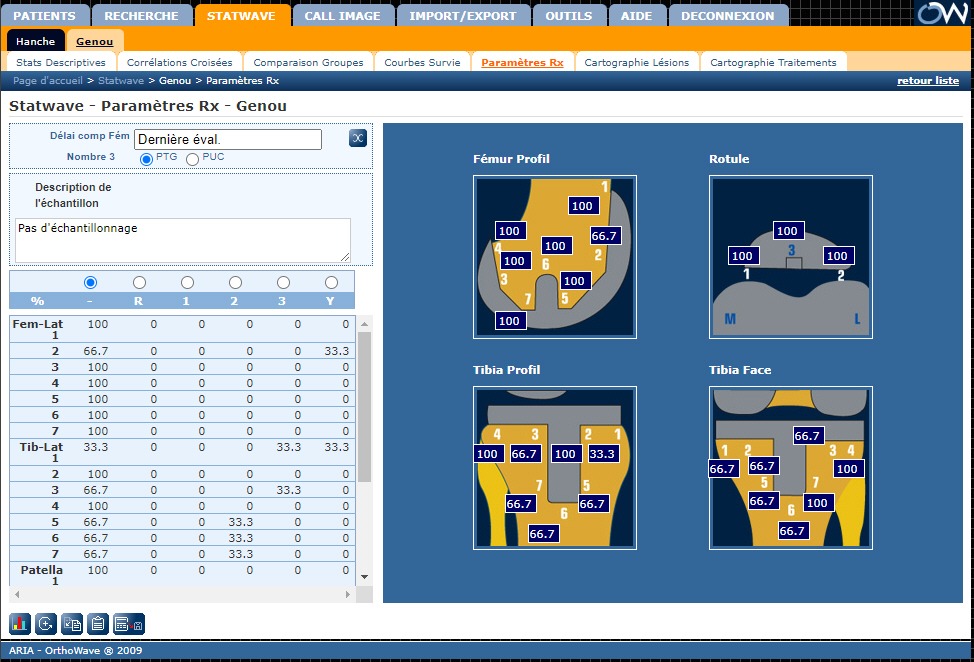Image resolution: width=974 pixels, height=662 pixels.
Task: Switch to the Hanche sub-tab
Action: [35, 41]
